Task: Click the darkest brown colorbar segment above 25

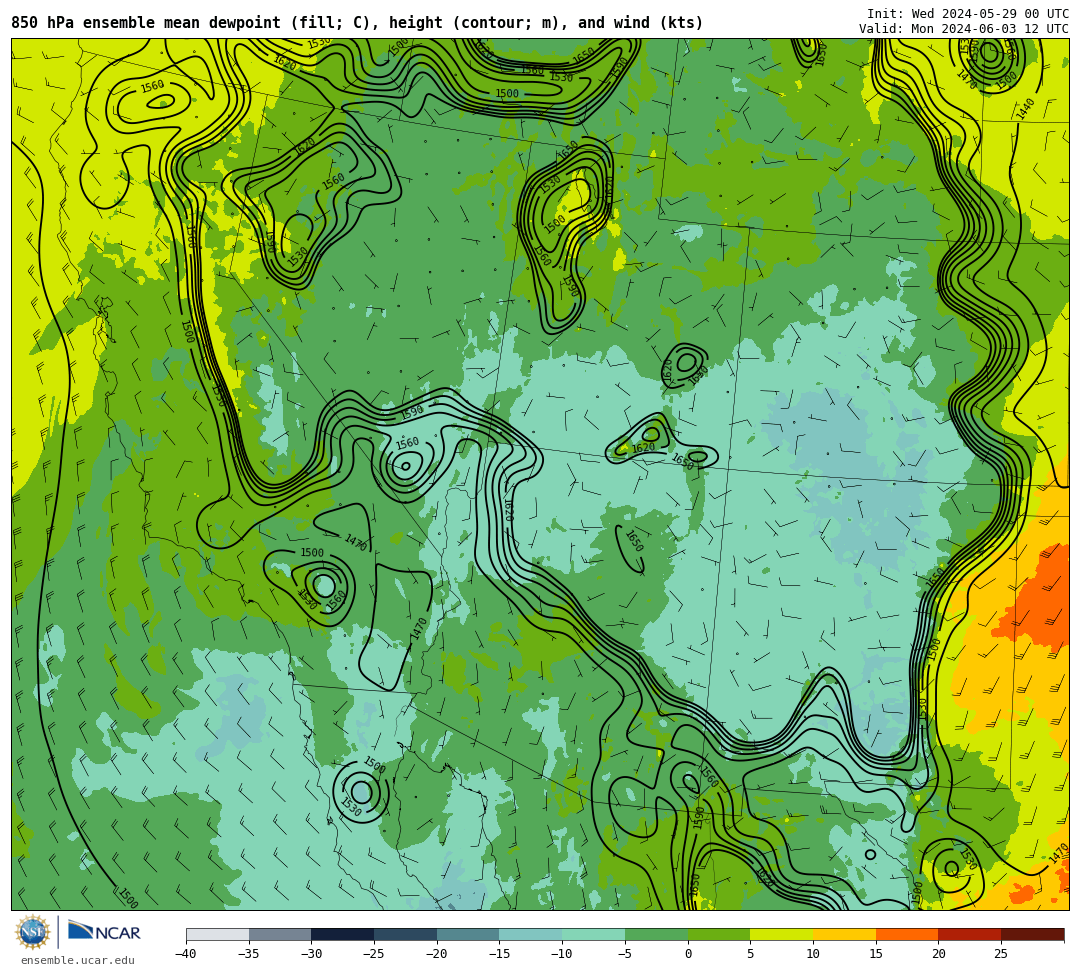Action: click(1032, 934)
